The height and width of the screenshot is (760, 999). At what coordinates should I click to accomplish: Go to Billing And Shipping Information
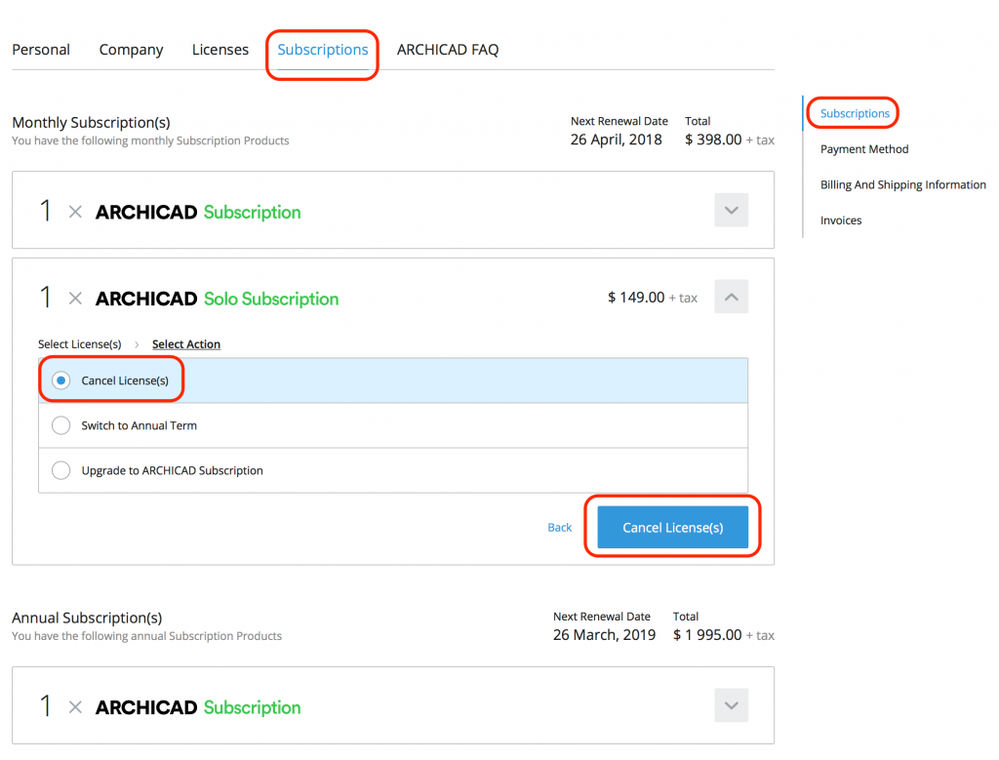902,185
